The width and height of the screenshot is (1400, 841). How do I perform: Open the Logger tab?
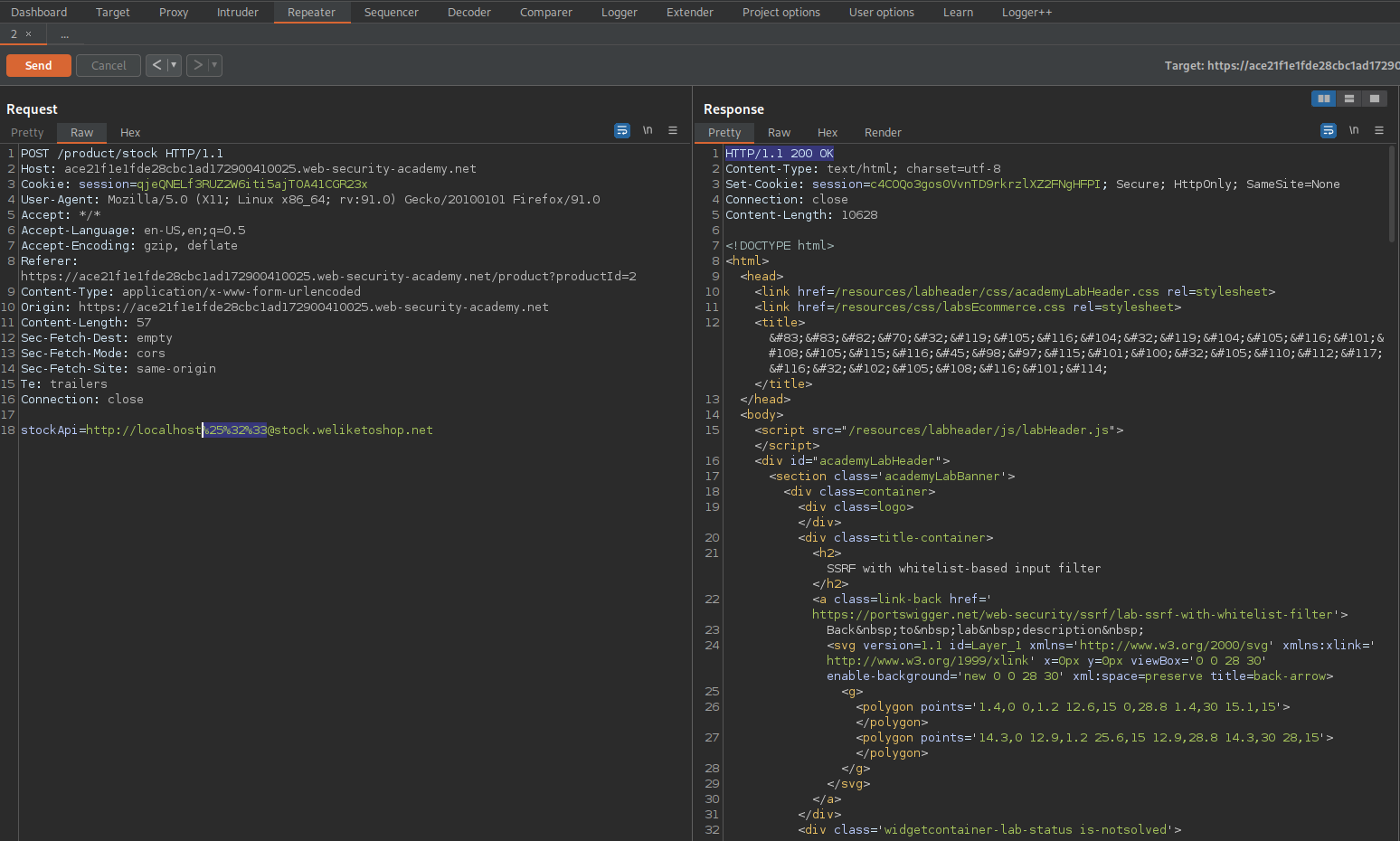(620, 12)
